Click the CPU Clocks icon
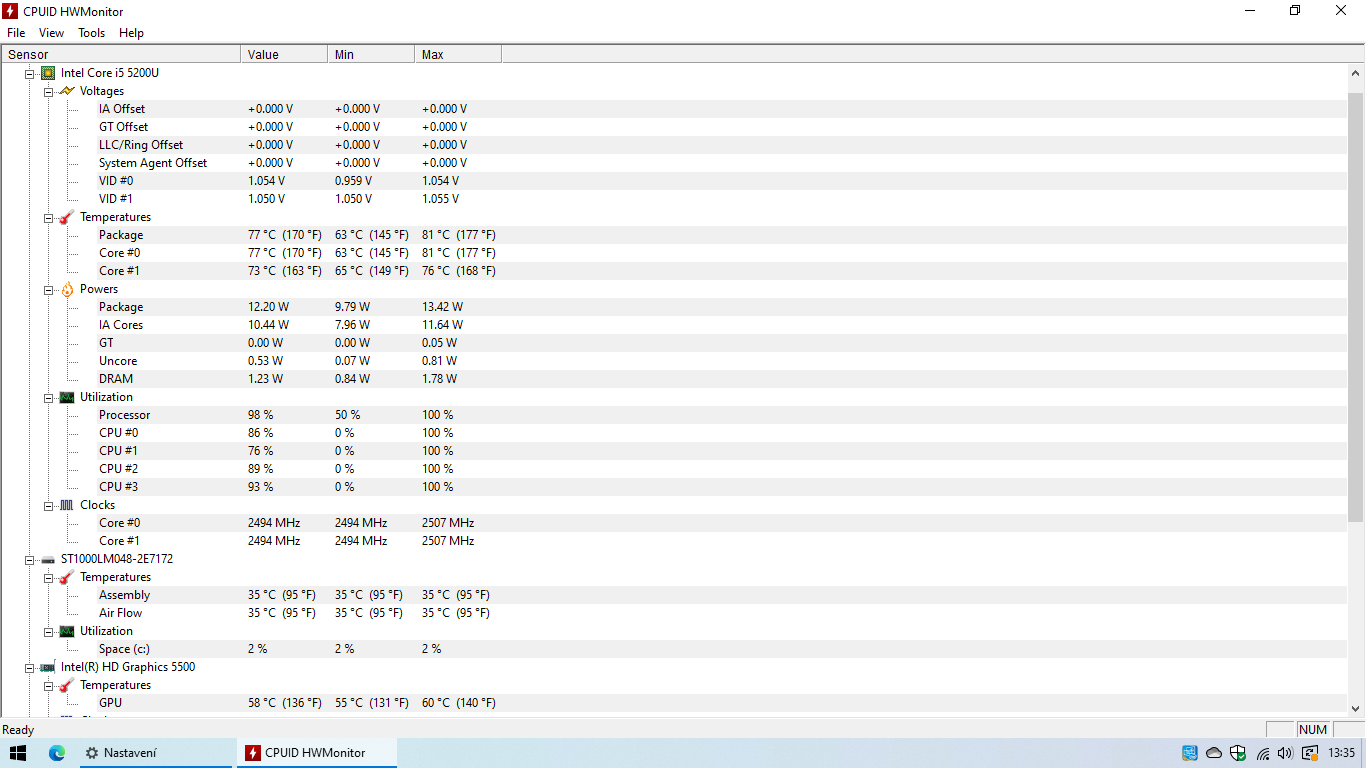Screen dimensions: 1366x768 67,505
